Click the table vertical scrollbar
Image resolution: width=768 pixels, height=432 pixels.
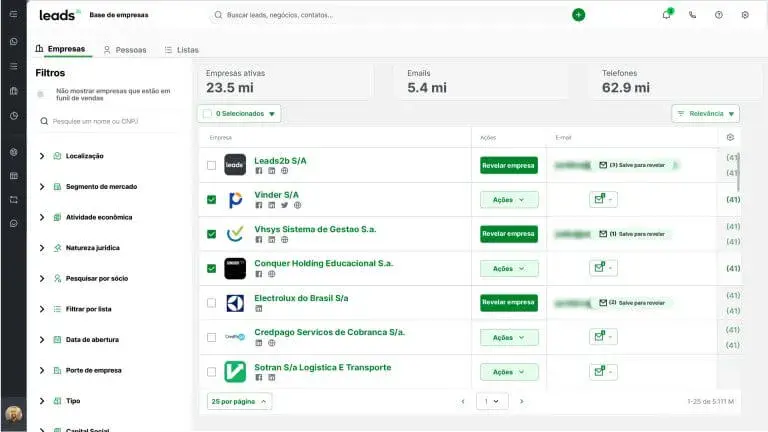(x=738, y=172)
